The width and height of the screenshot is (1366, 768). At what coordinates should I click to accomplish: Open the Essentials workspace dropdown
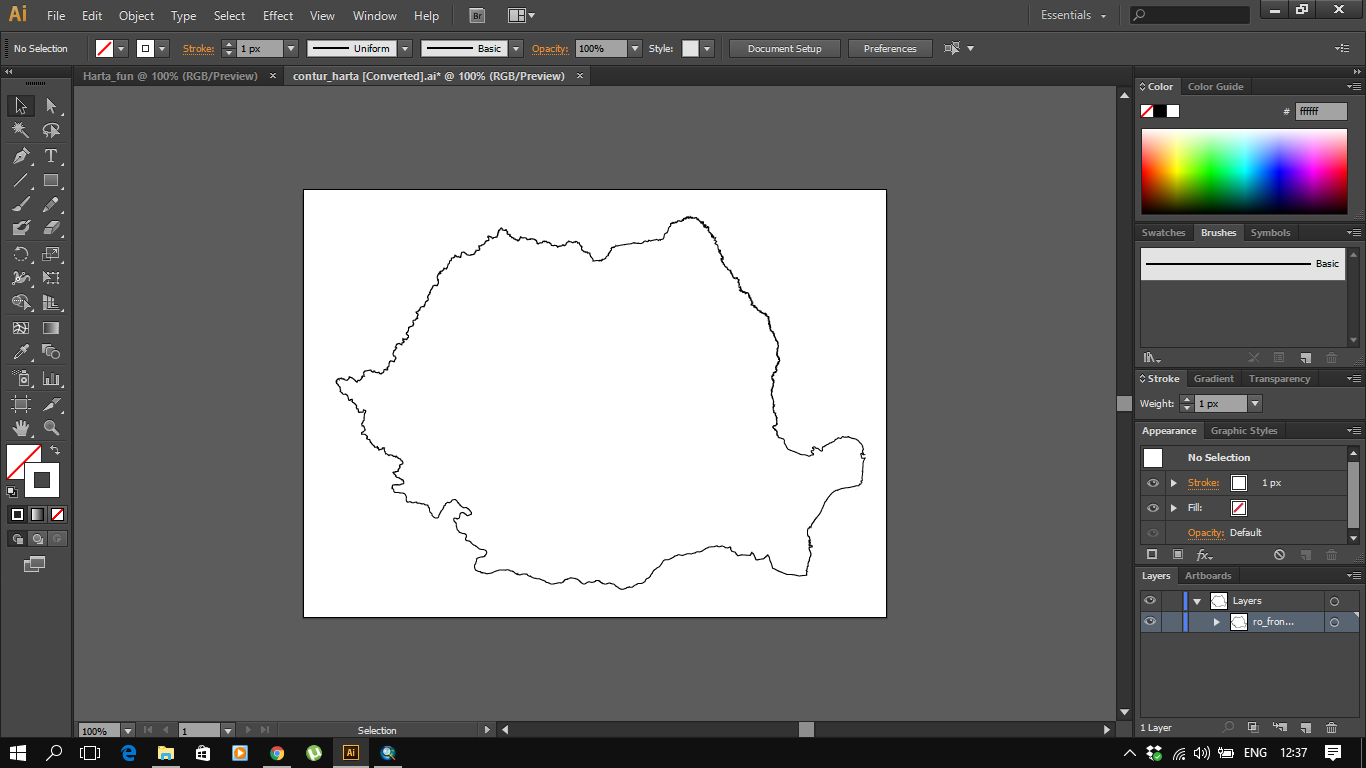(1074, 16)
